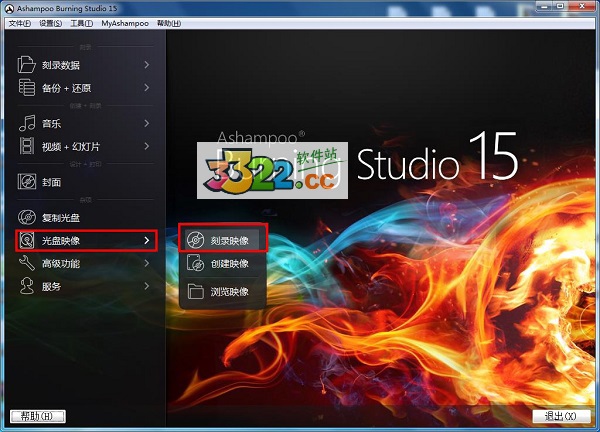Click the 视频 + 幻灯片 film strip icon
Viewport: 600px width, 432px height.
click(x=27, y=146)
